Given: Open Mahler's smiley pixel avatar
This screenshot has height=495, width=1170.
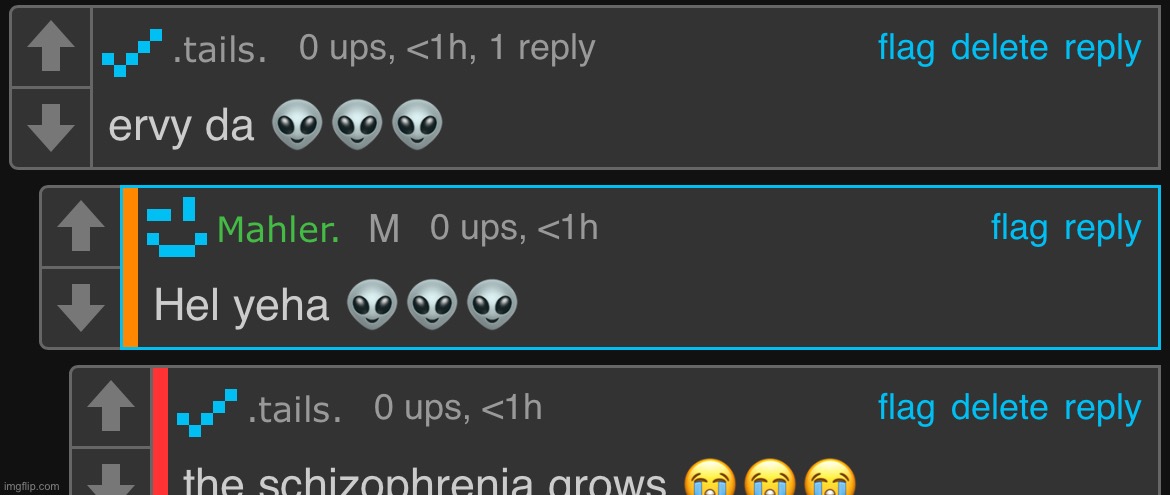Looking at the screenshot, I should click(x=177, y=222).
